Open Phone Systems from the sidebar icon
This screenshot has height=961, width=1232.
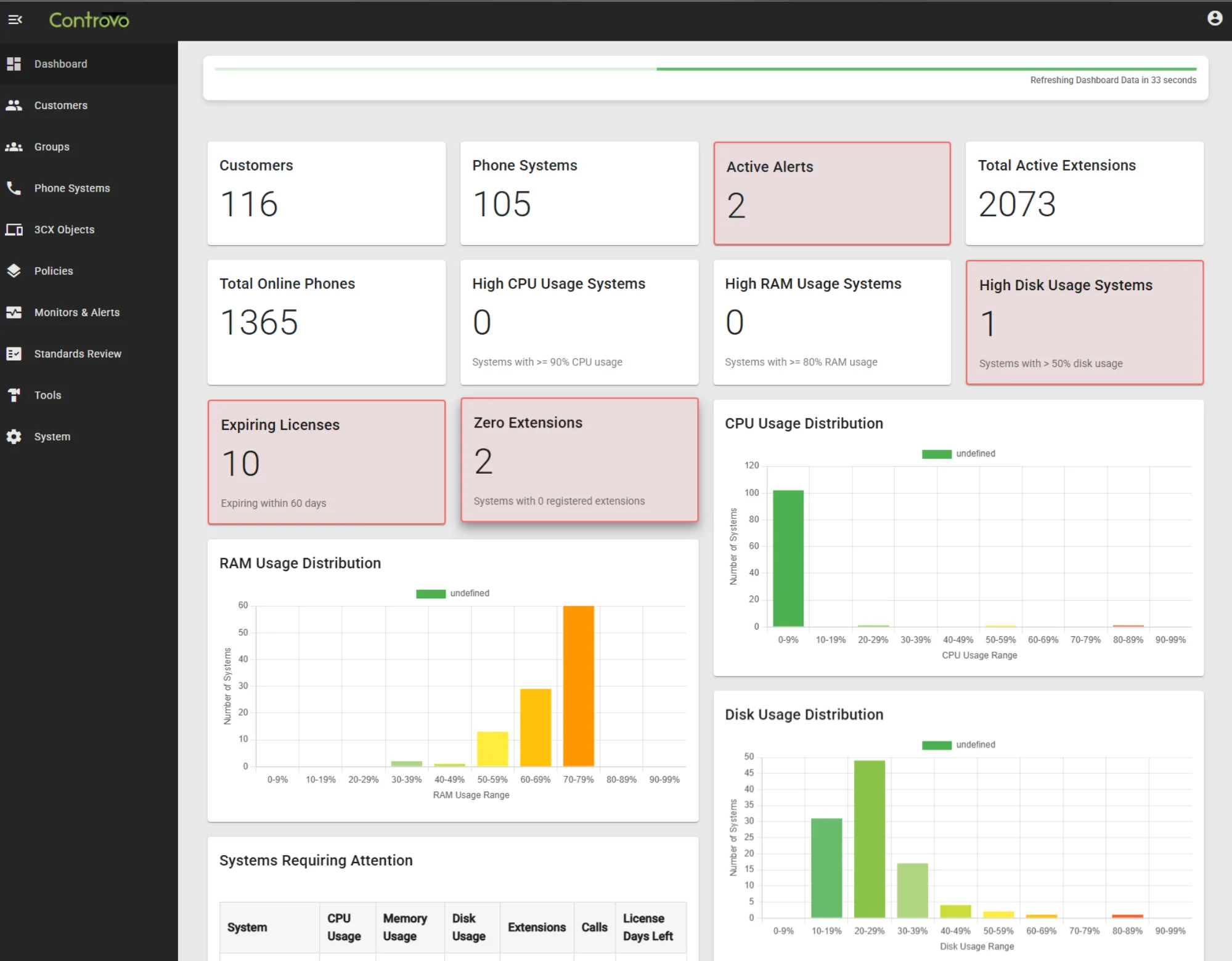point(14,188)
